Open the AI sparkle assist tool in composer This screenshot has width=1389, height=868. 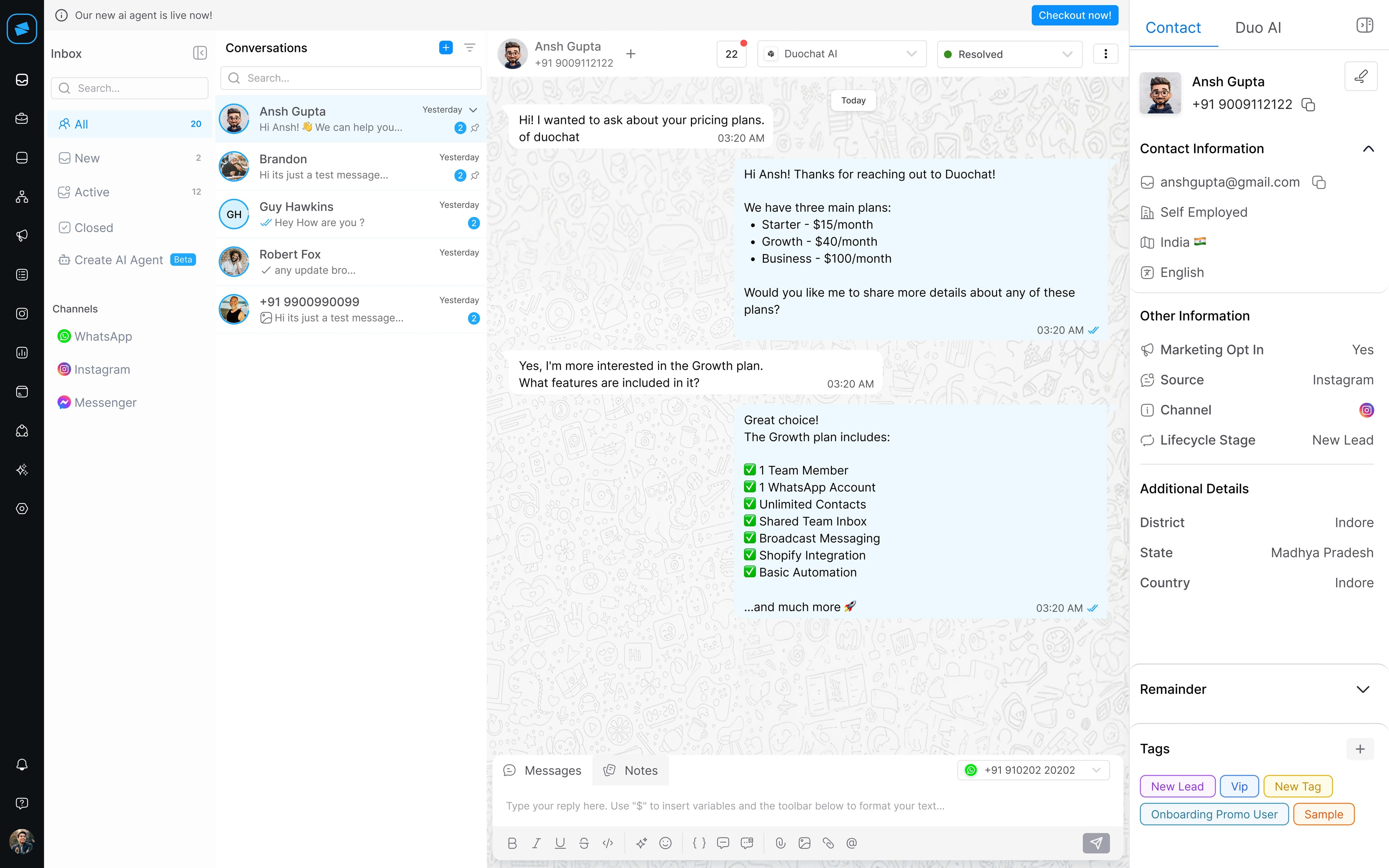[x=642, y=843]
